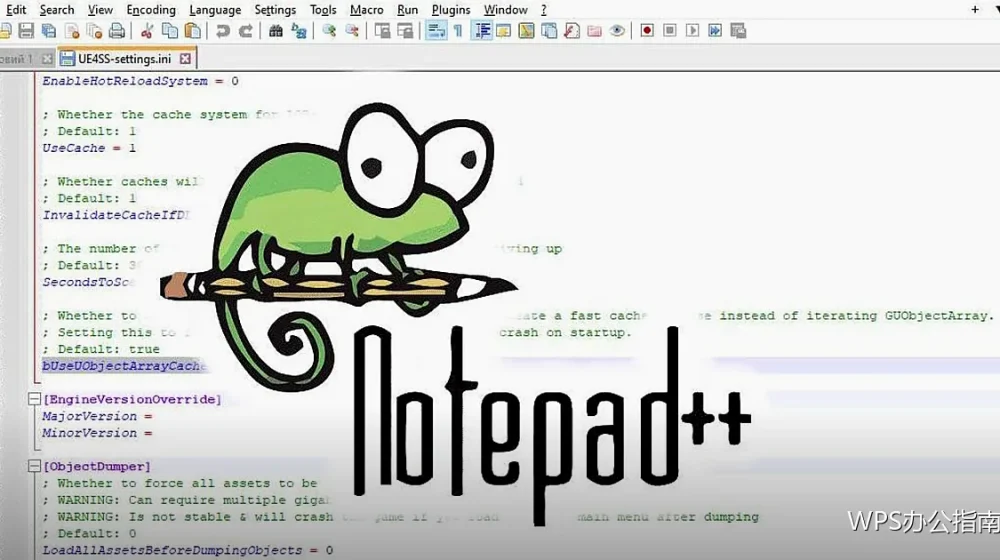Collapse the [ObjectDumper] section fold marker
This screenshot has width=1000, height=560.
point(34,466)
